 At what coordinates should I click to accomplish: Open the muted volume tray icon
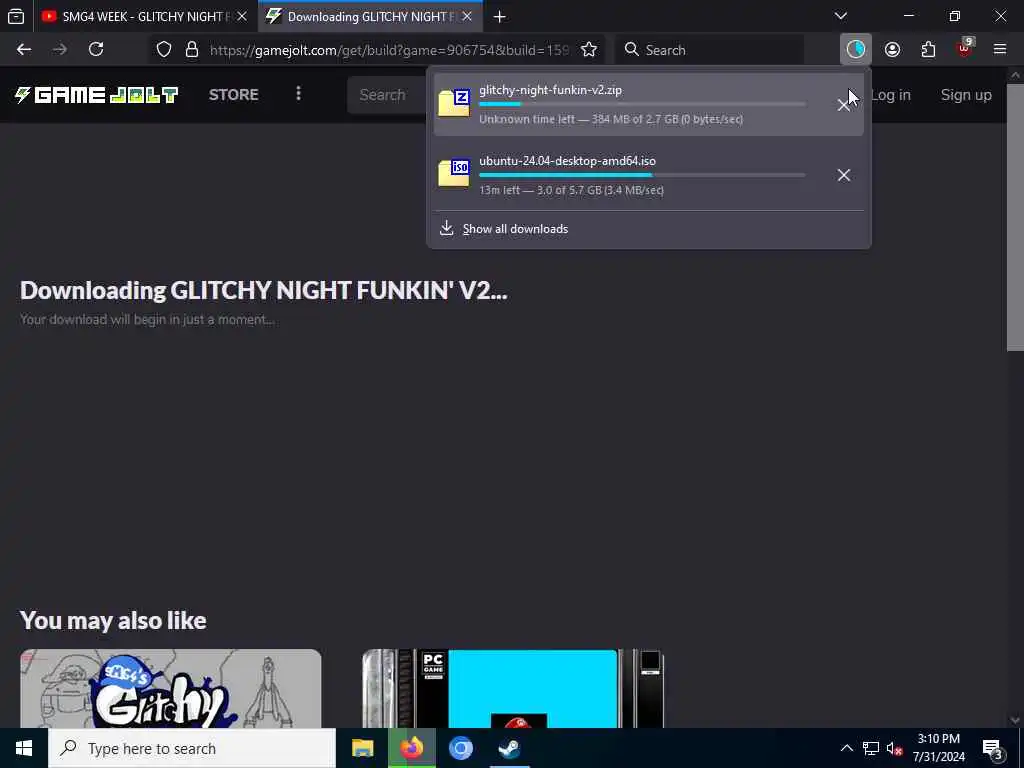point(895,748)
